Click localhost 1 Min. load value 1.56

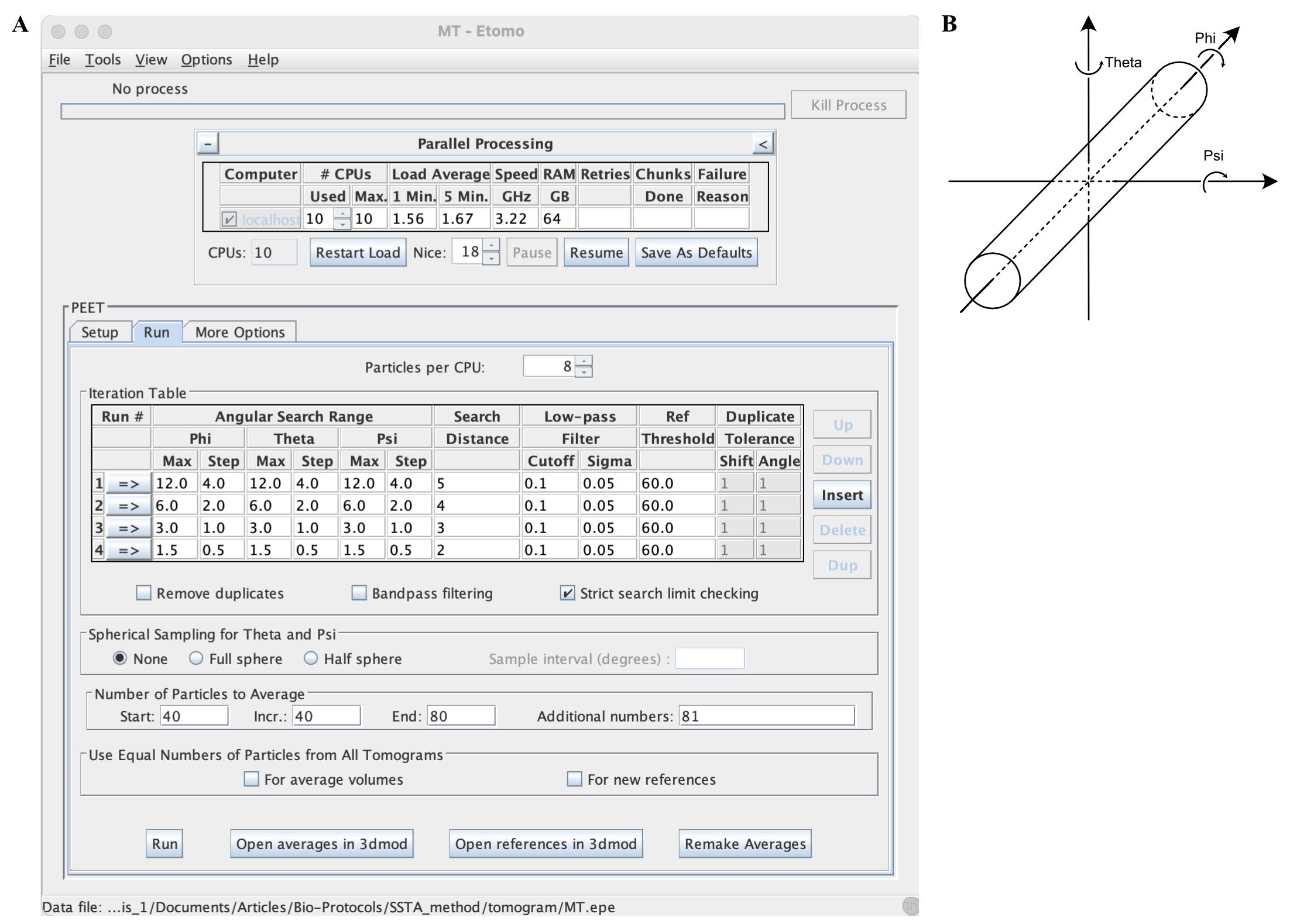click(x=414, y=219)
